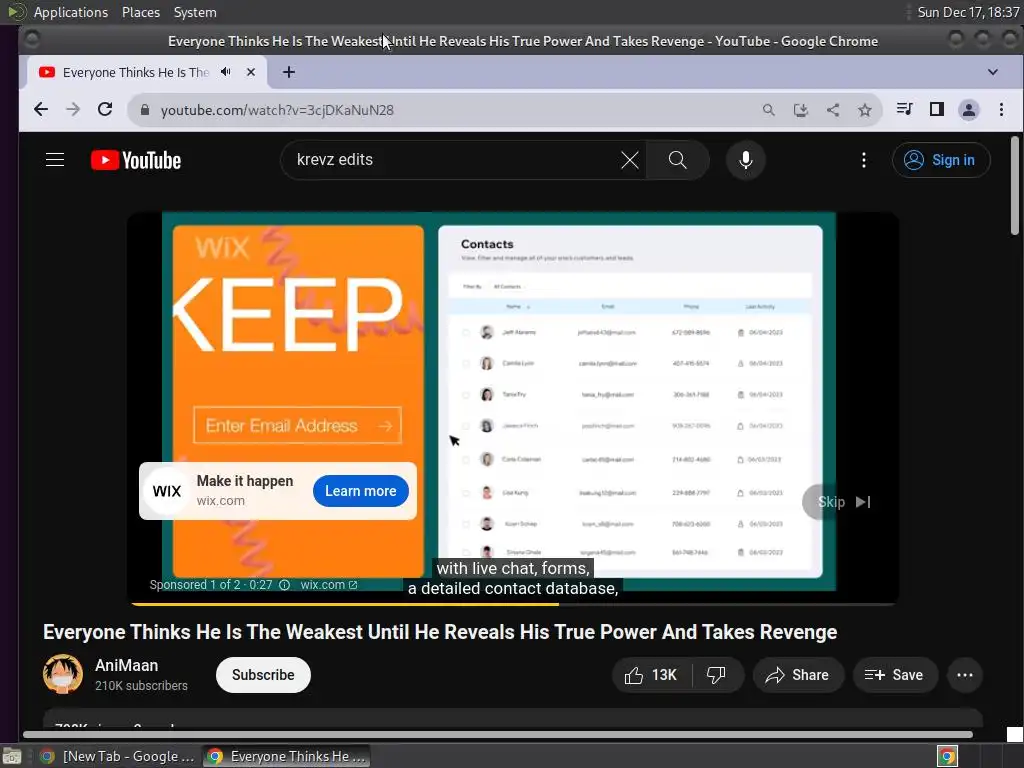Viewport: 1024px width, 768px height.
Task: Open the YouTube hamburger guide menu
Action: (x=55, y=160)
